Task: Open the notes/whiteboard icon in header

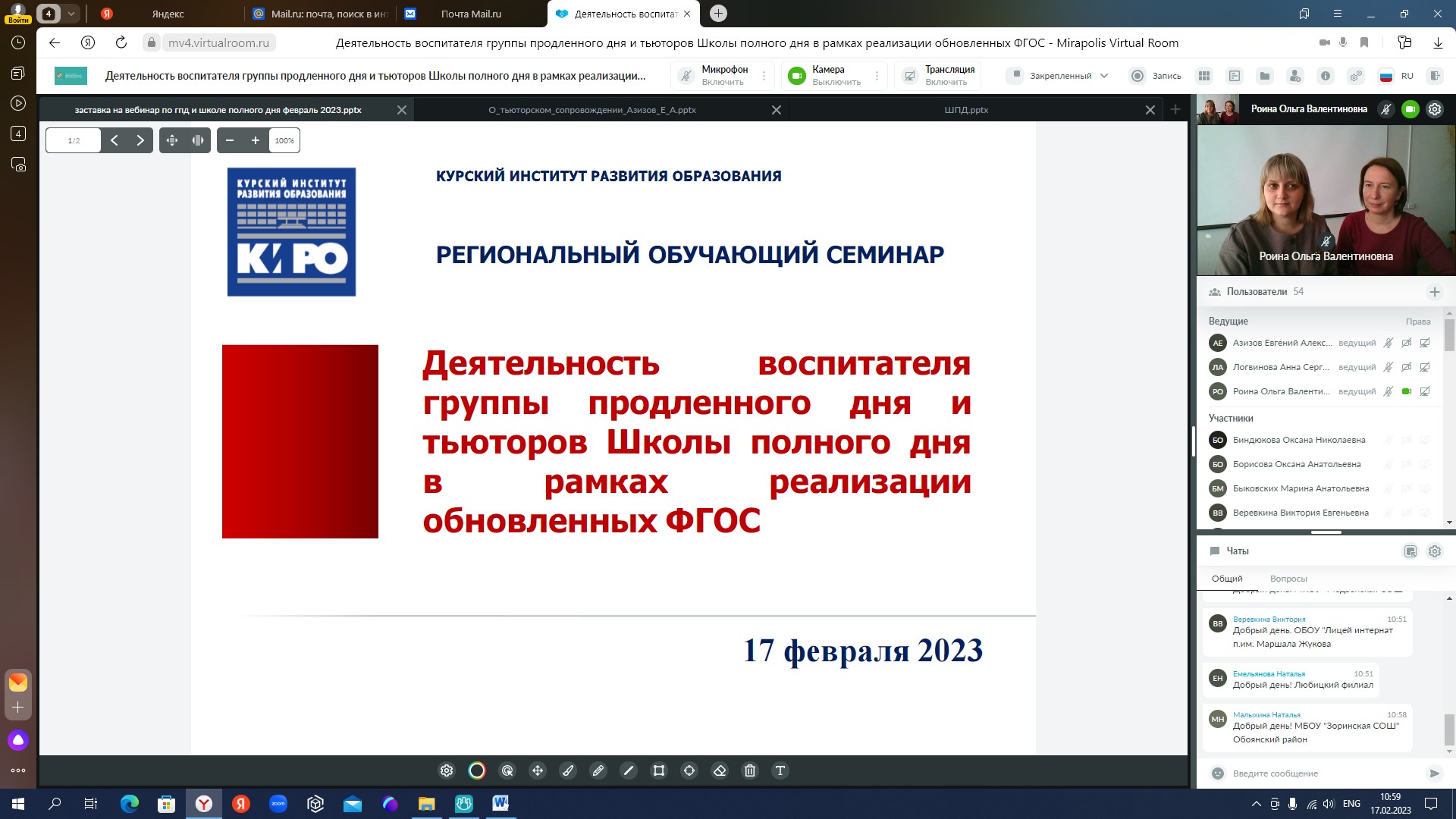Action: tap(1235, 76)
